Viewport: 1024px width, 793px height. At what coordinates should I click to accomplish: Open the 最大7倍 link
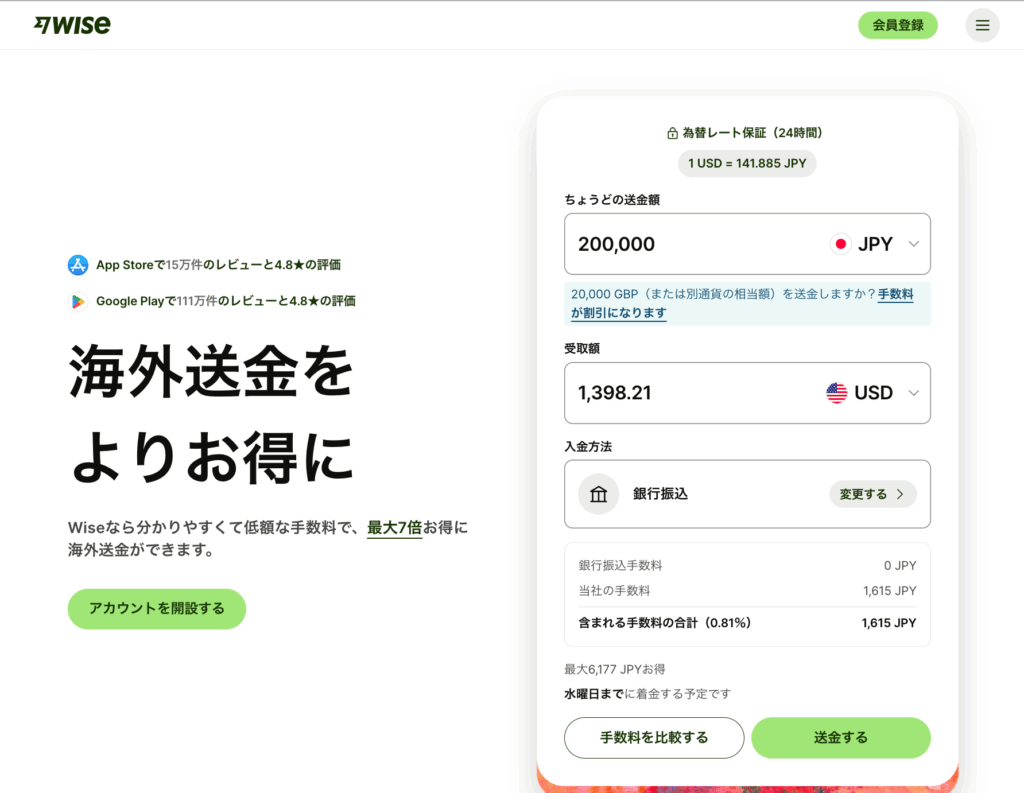pos(394,528)
